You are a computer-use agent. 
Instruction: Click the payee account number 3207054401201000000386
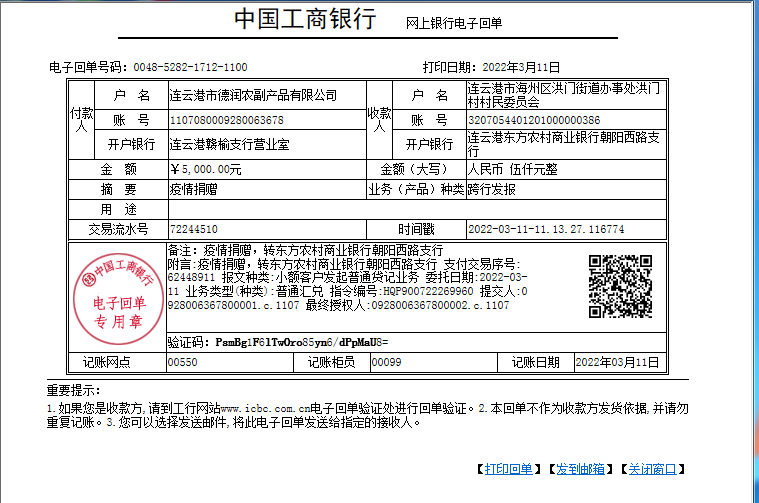pos(534,120)
